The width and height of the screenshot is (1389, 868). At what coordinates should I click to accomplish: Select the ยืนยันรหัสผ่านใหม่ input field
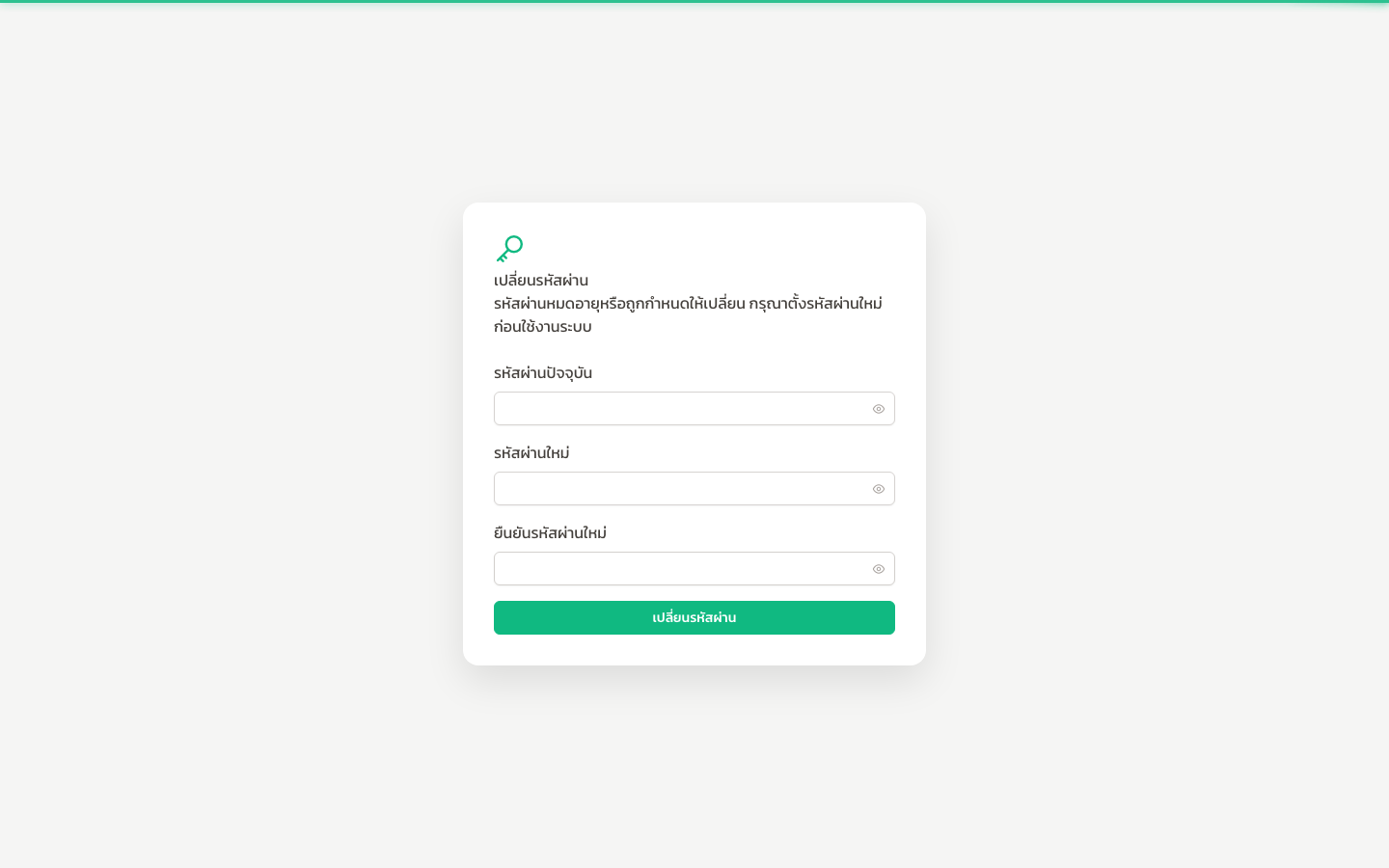(694, 569)
